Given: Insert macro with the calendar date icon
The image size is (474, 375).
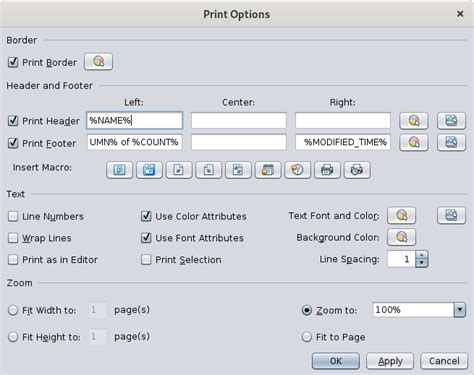Looking at the screenshot, I should (268, 170).
